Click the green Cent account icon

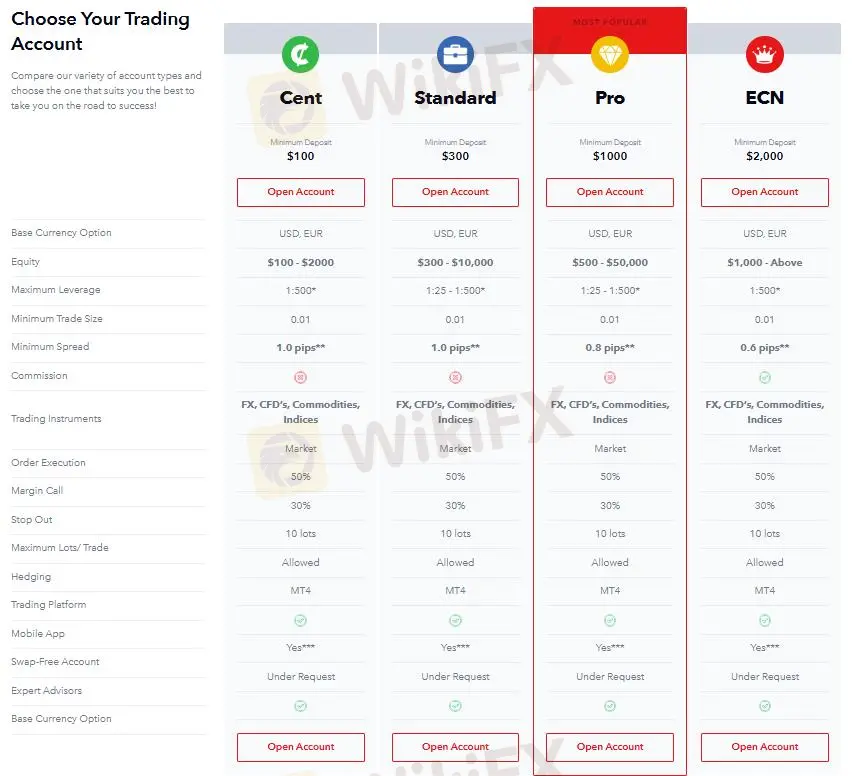[x=300, y=55]
